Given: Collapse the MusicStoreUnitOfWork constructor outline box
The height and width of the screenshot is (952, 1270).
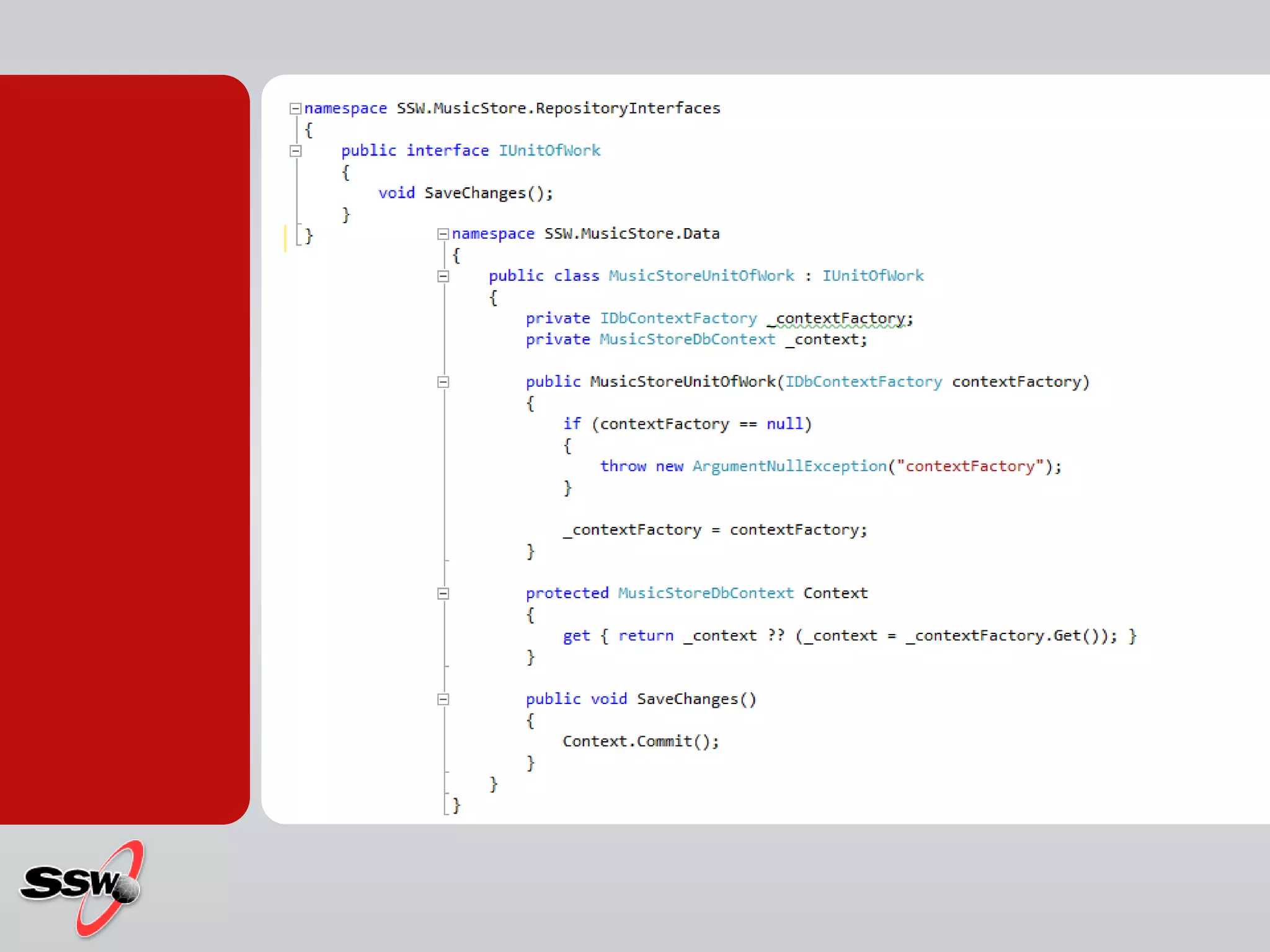Looking at the screenshot, I should coord(443,382).
